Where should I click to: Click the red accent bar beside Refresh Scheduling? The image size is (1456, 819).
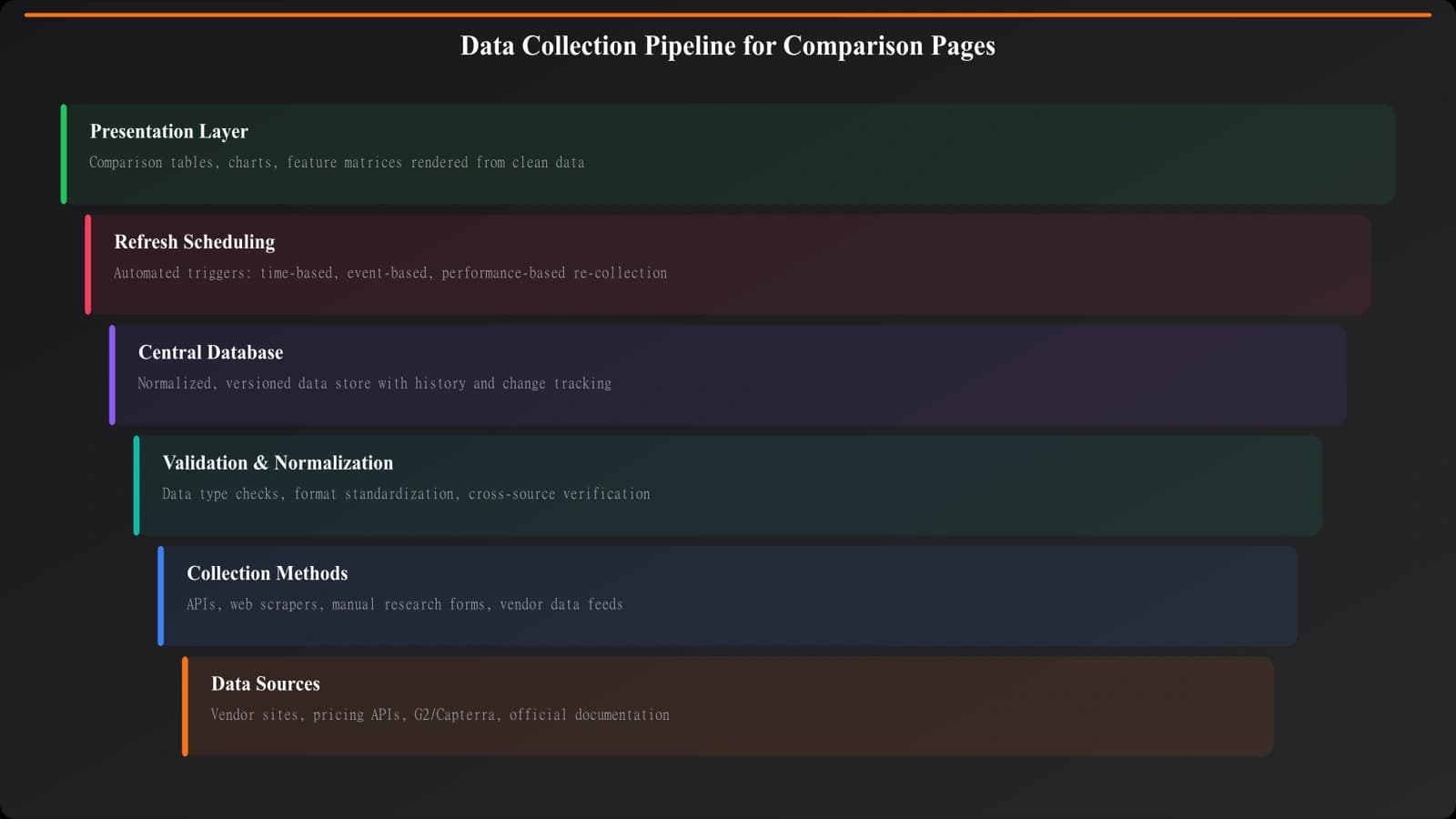tap(88, 265)
